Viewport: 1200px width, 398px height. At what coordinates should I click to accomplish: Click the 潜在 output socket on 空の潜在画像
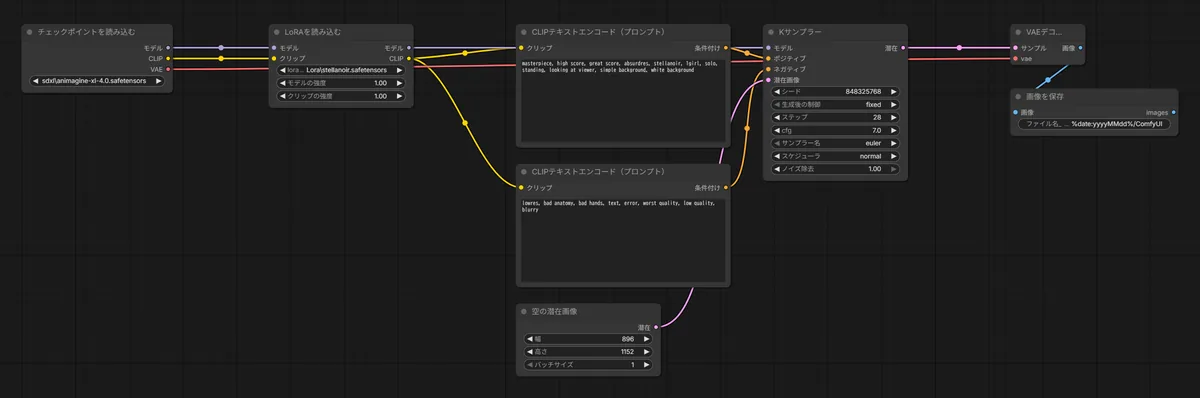coord(657,326)
